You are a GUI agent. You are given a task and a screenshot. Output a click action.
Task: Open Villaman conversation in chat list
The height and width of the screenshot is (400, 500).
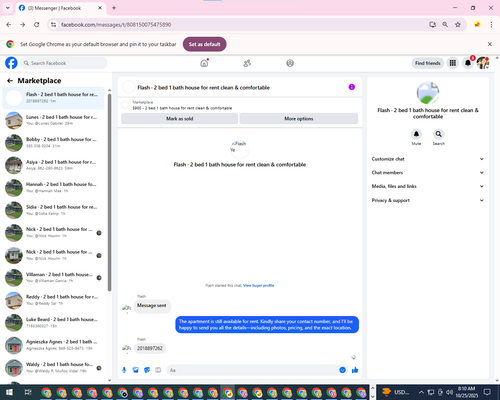(x=53, y=278)
